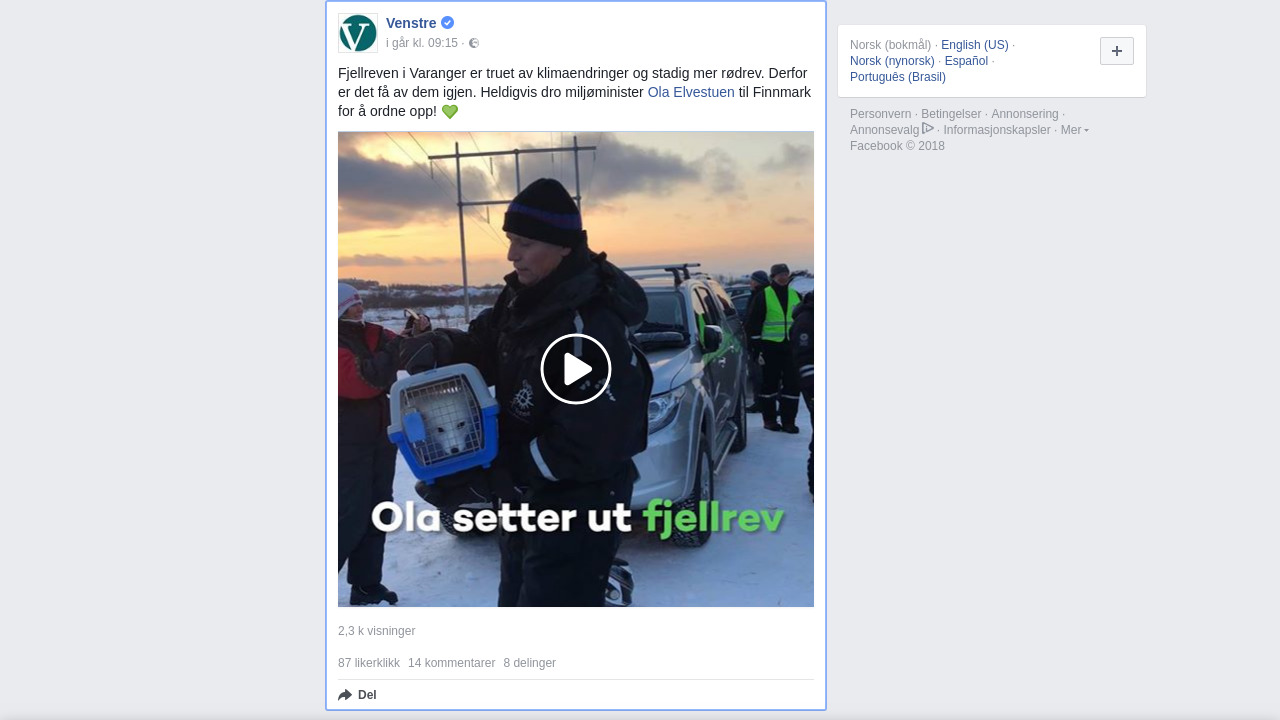Click the plus button to add language
The height and width of the screenshot is (720, 1280).
click(1117, 51)
